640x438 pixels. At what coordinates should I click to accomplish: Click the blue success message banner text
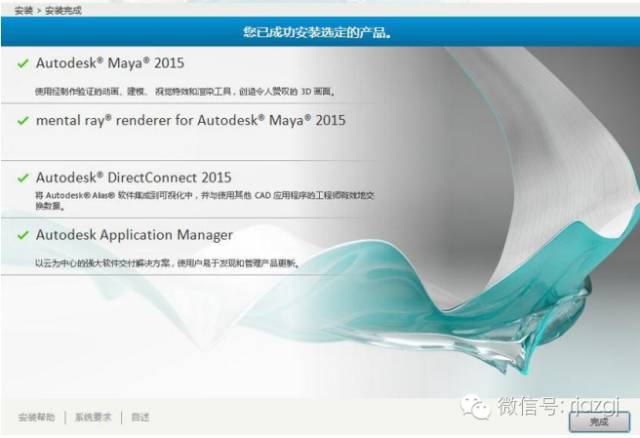(316, 32)
